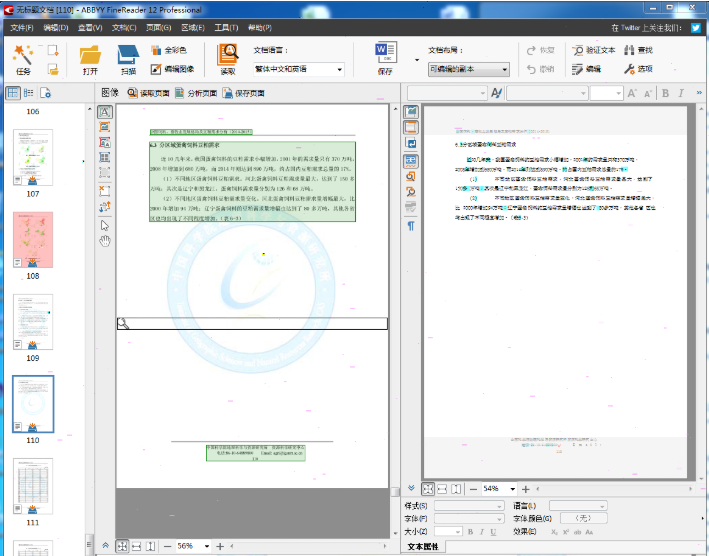The width and height of the screenshot is (709, 556).
Task: Click Save Page in image toolbar
Action: [x=243, y=93]
